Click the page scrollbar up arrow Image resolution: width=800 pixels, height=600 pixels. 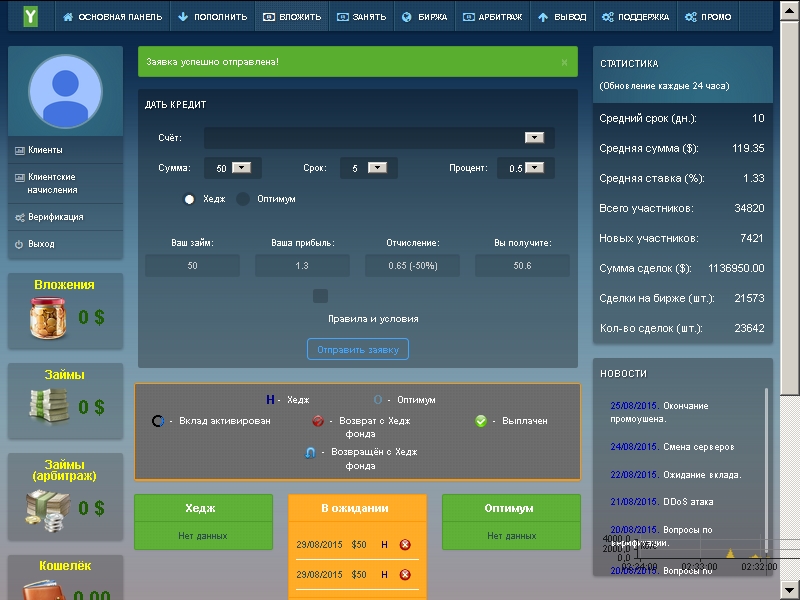pos(790,10)
